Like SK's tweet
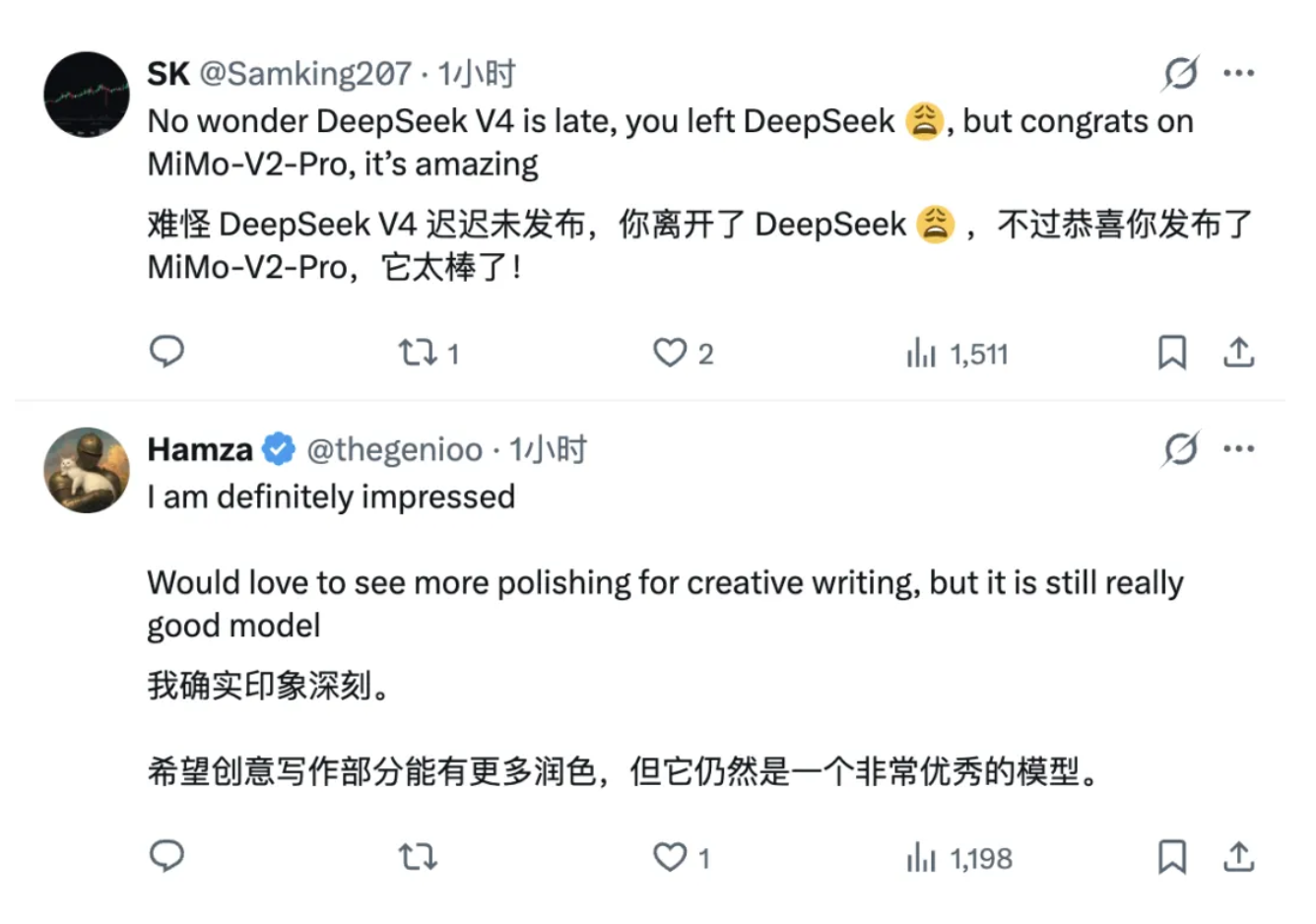Image resolution: width=1316 pixels, height=924 pixels. (x=671, y=352)
